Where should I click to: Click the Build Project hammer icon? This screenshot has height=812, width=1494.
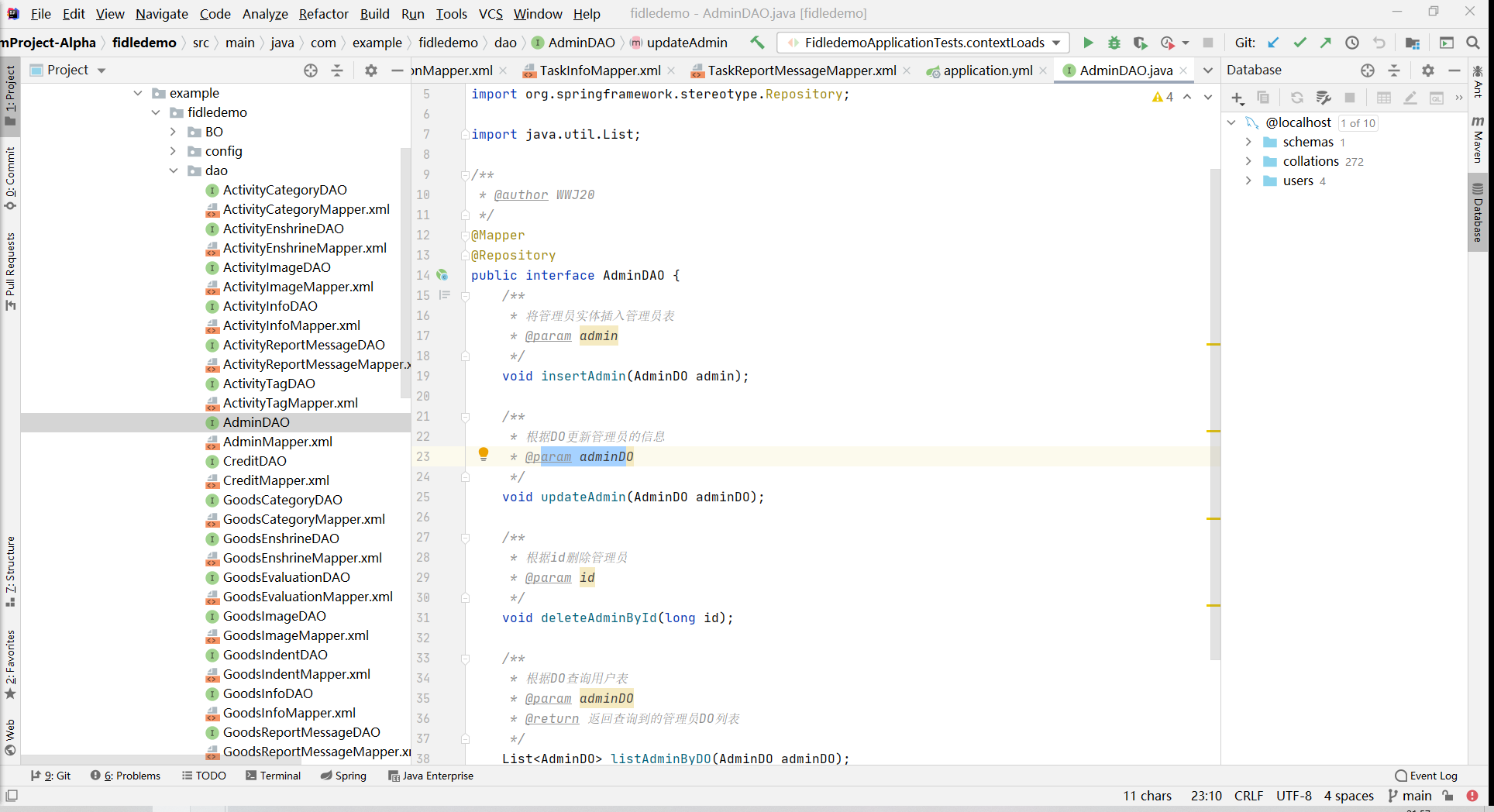pyautogui.click(x=757, y=43)
